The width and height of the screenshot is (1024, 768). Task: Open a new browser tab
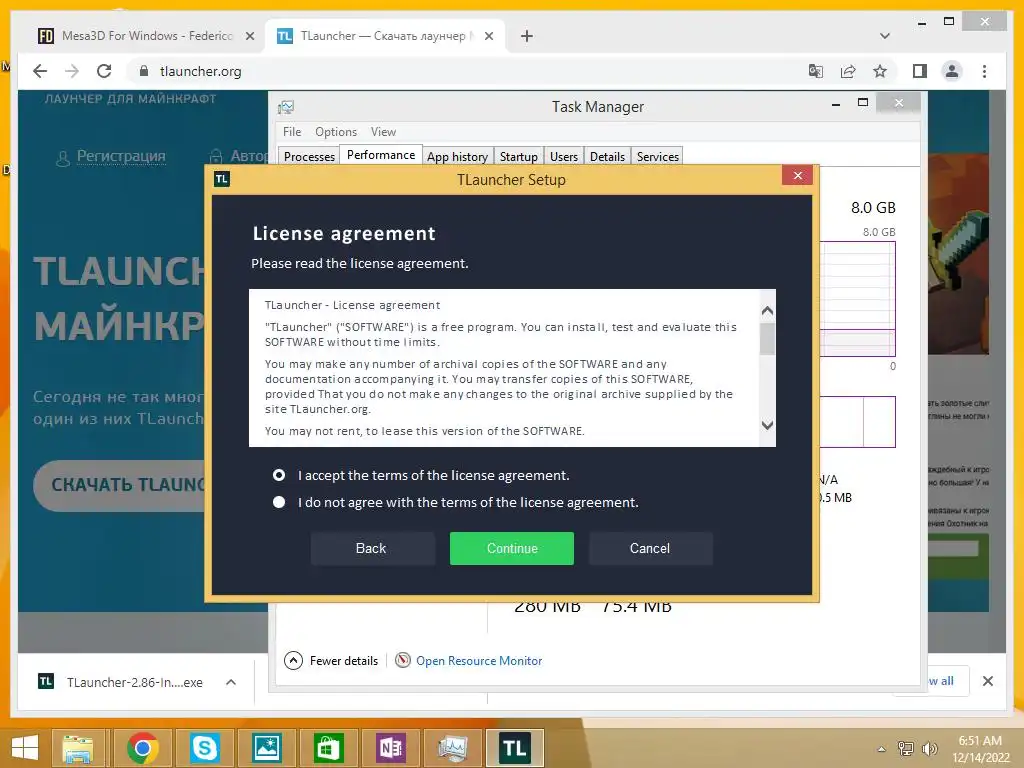click(527, 37)
